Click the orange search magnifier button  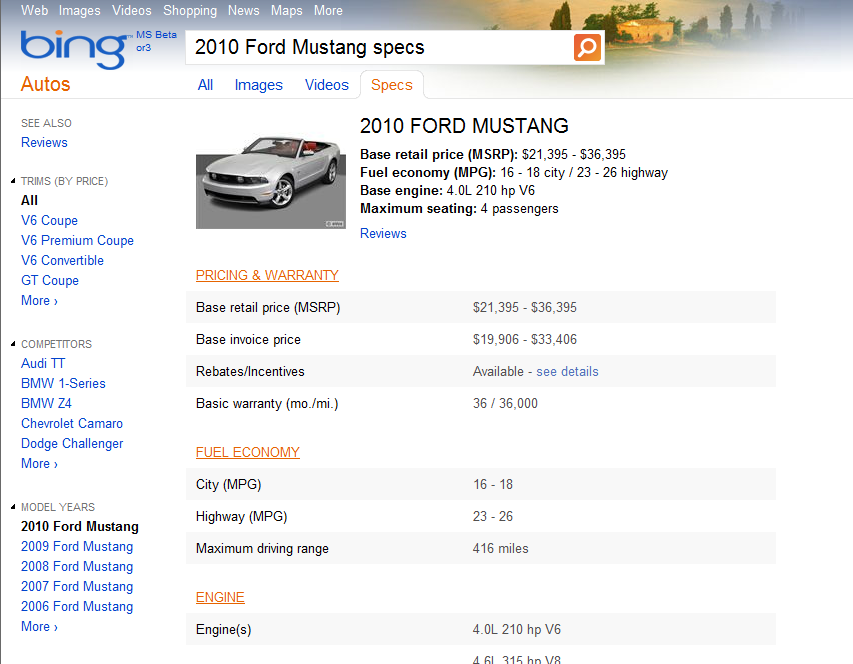pyautogui.click(x=588, y=47)
